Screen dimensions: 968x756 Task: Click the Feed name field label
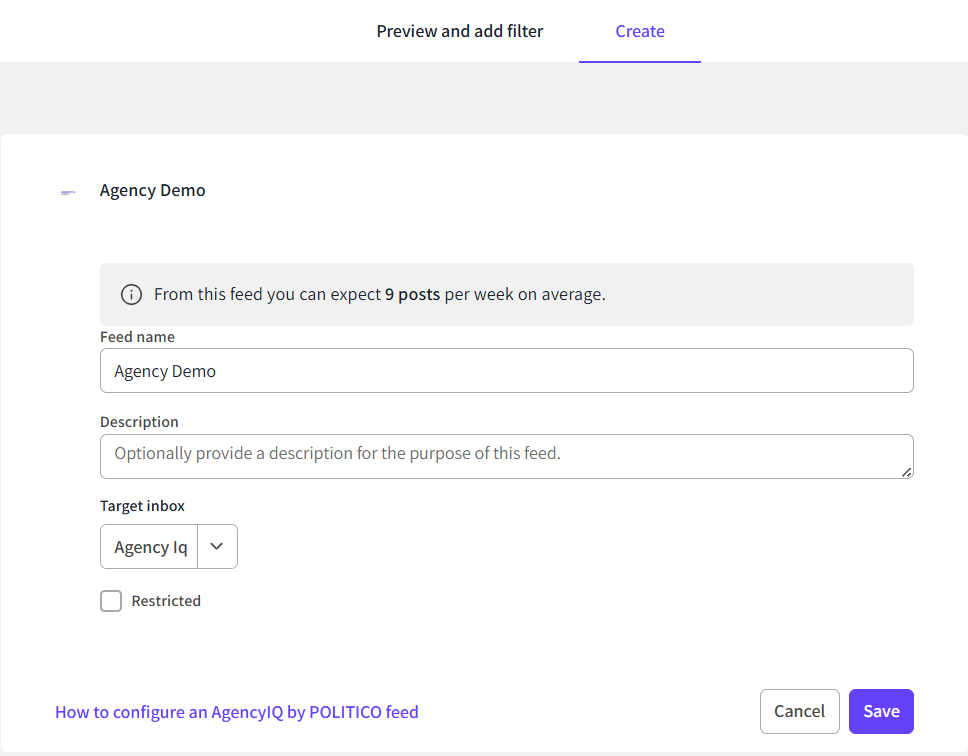coord(137,337)
